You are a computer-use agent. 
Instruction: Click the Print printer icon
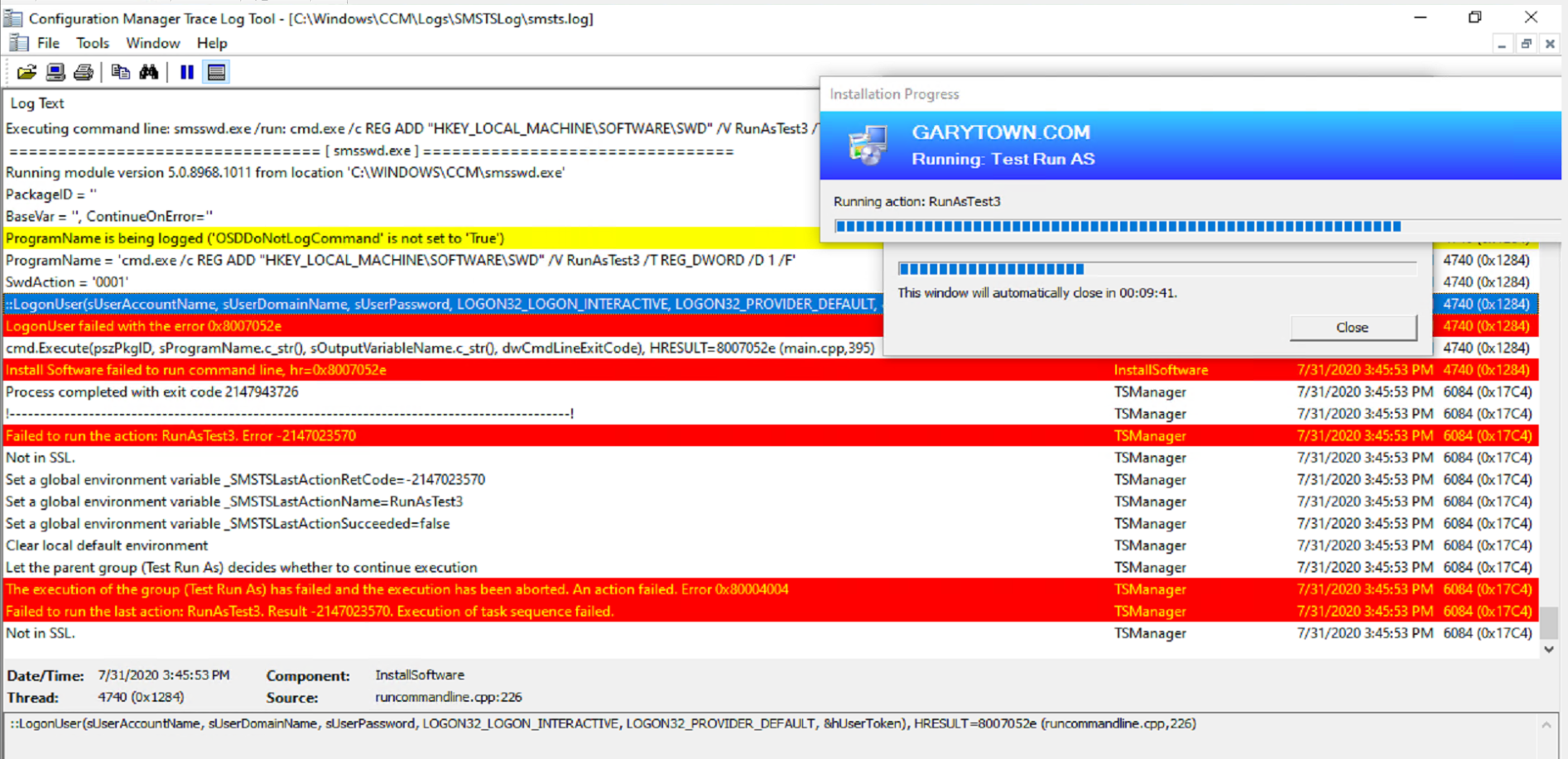84,73
